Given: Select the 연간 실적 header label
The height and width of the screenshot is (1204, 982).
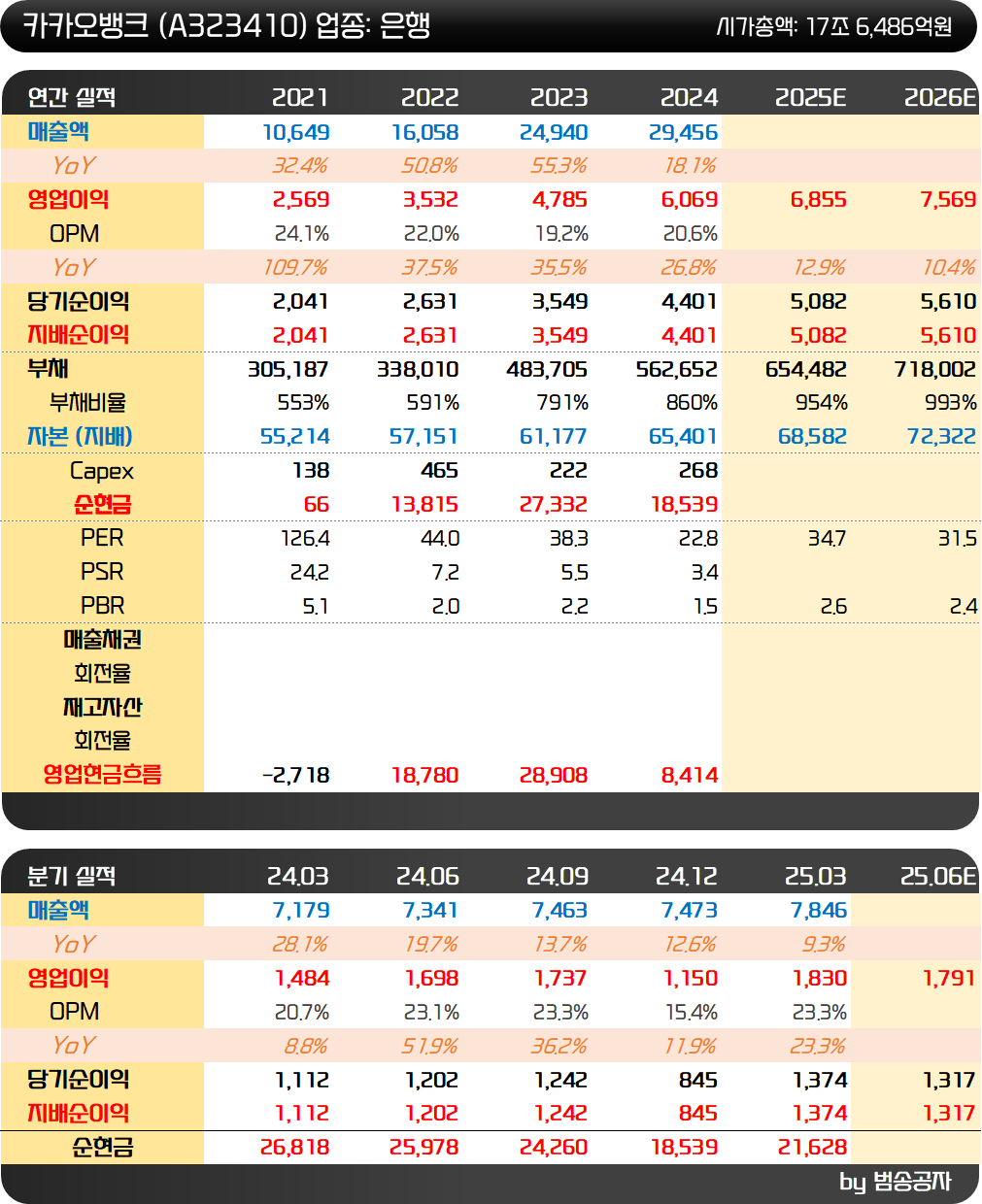Looking at the screenshot, I should [72, 97].
